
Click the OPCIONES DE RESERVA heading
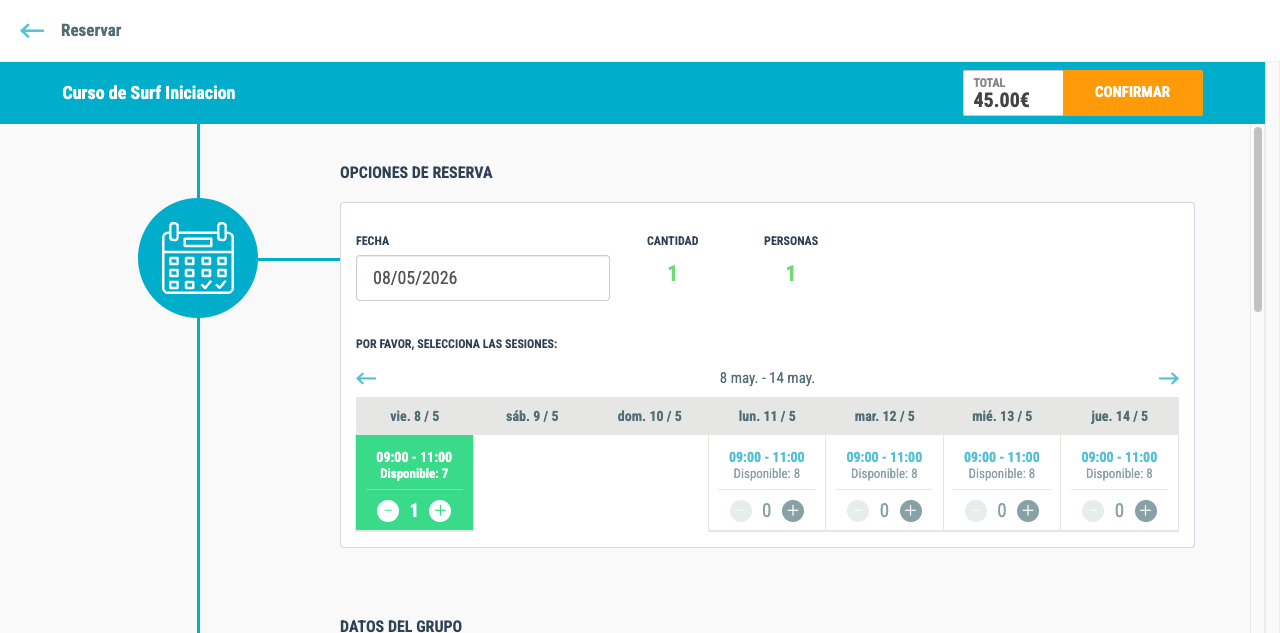pyautogui.click(x=416, y=173)
